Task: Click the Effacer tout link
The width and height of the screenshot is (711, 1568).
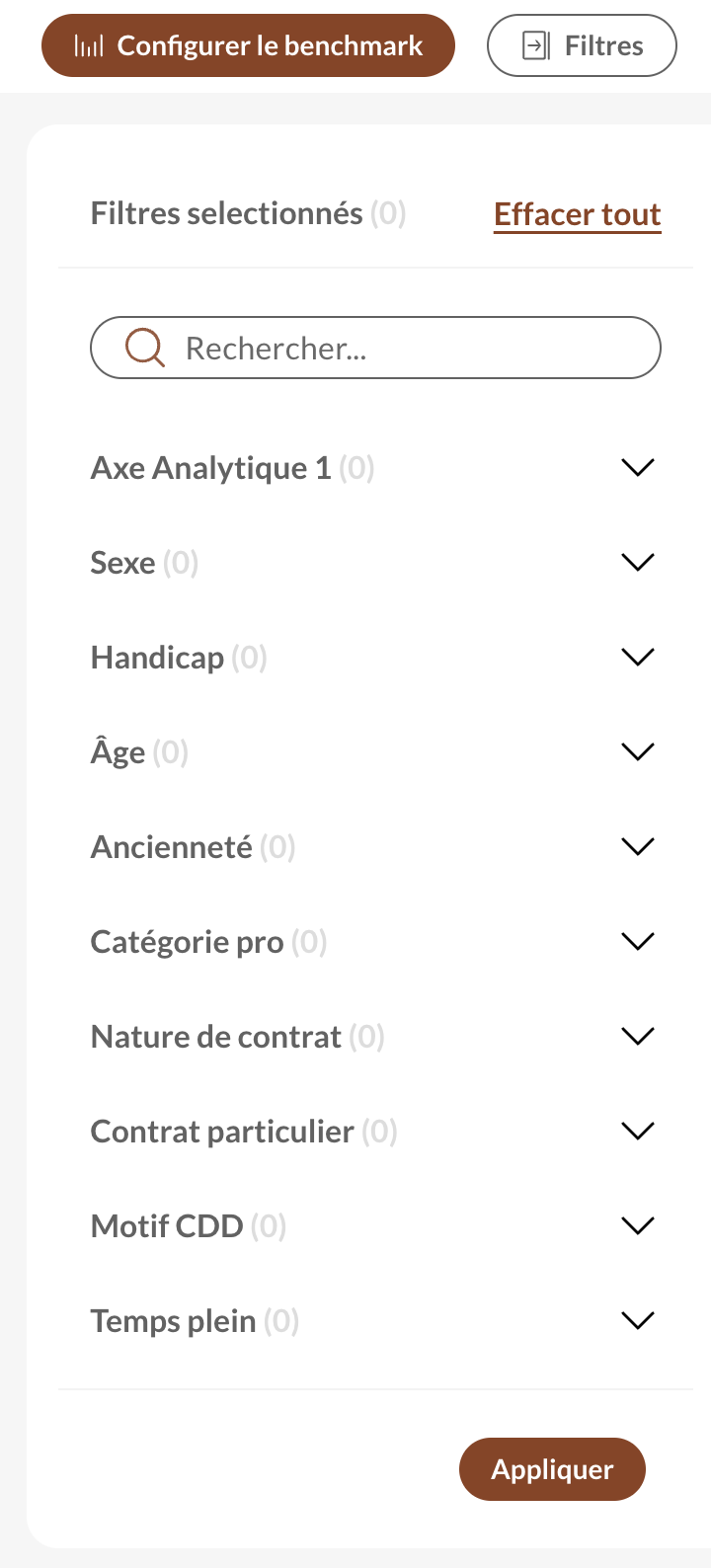Action: [x=578, y=214]
